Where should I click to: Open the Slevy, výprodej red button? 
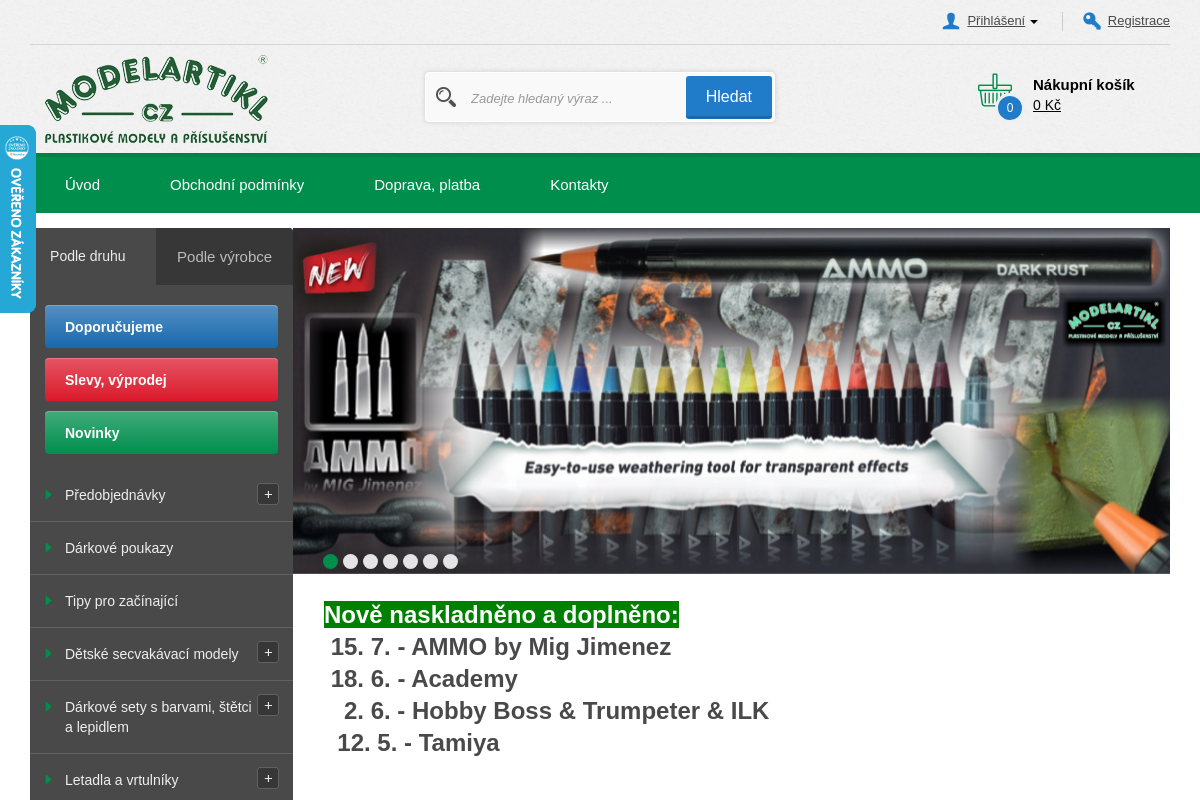(x=161, y=380)
